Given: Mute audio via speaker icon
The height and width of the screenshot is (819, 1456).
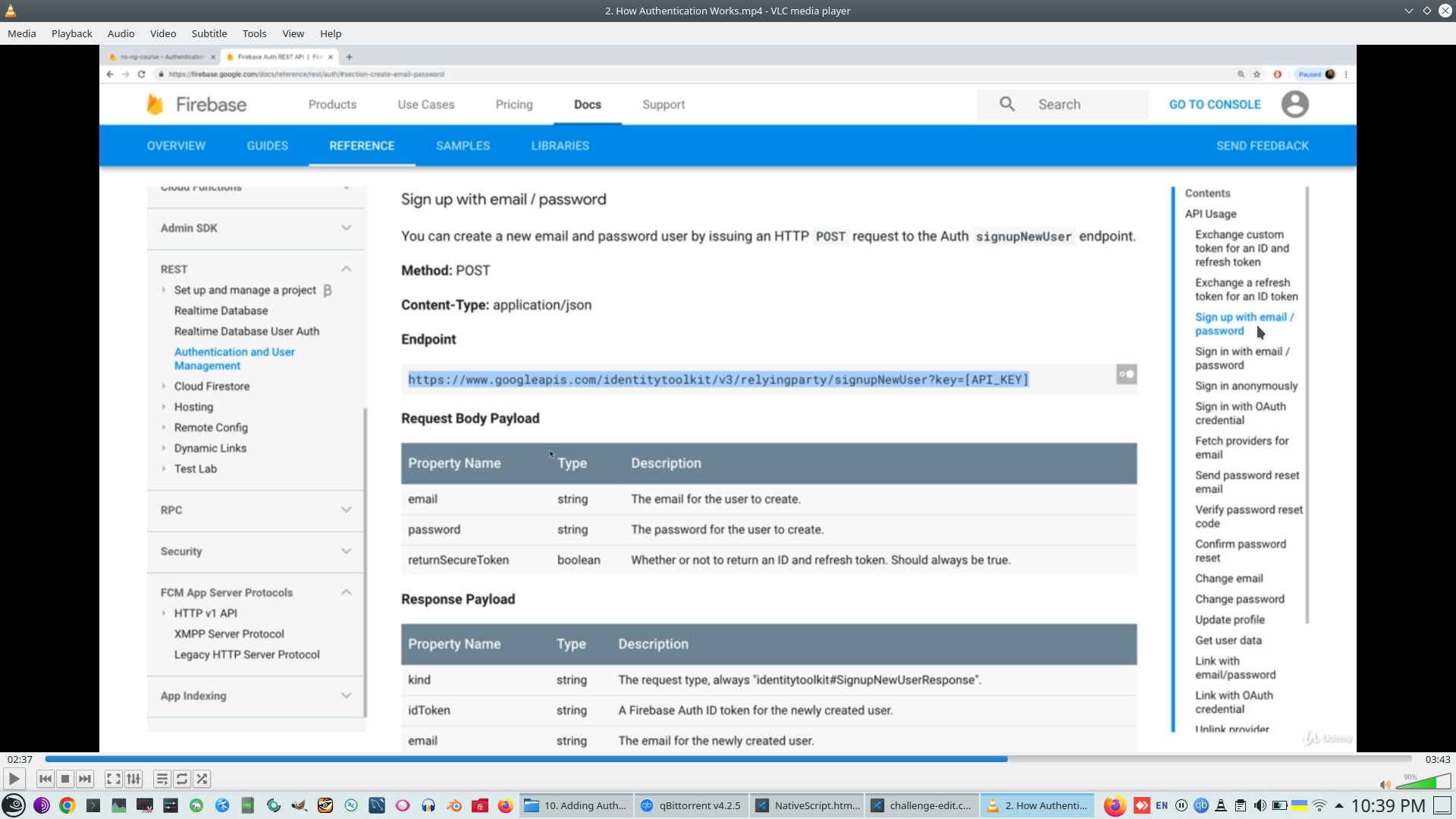Looking at the screenshot, I should [x=1385, y=785].
